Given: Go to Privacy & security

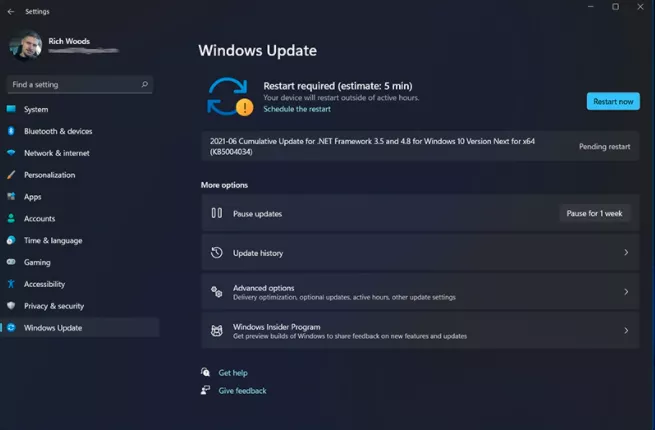Looking at the screenshot, I should 80,306.
